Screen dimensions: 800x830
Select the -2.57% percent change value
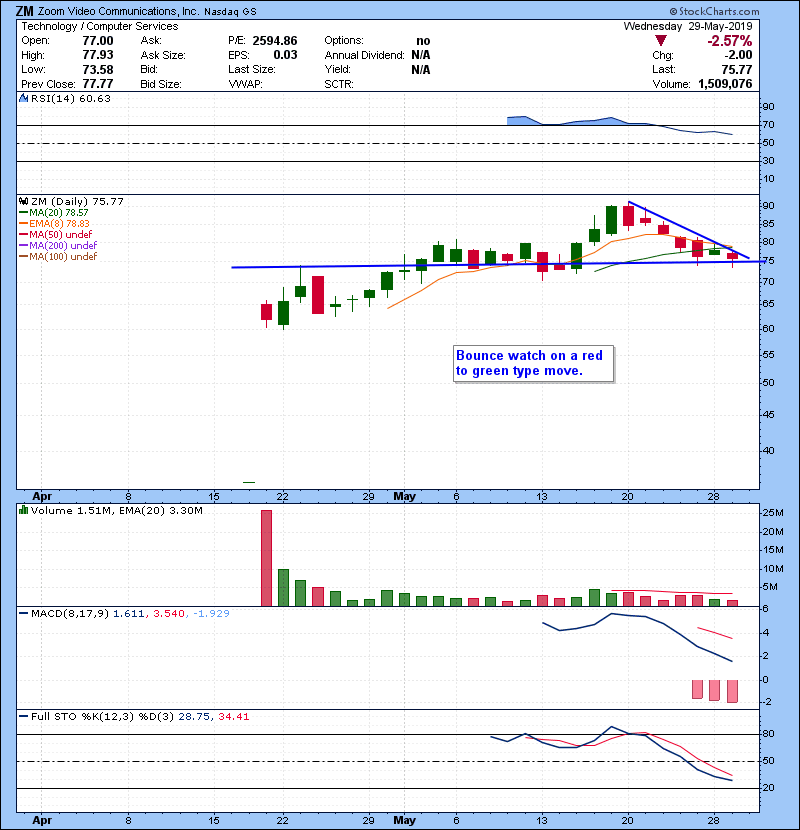click(x=730, y=41)
